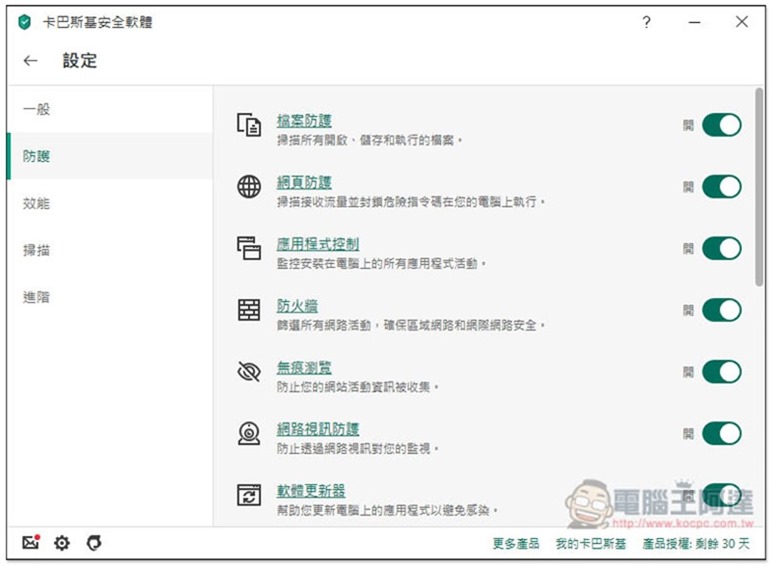
Task: Open settings with the gear icon
Action: pos(62,543)
